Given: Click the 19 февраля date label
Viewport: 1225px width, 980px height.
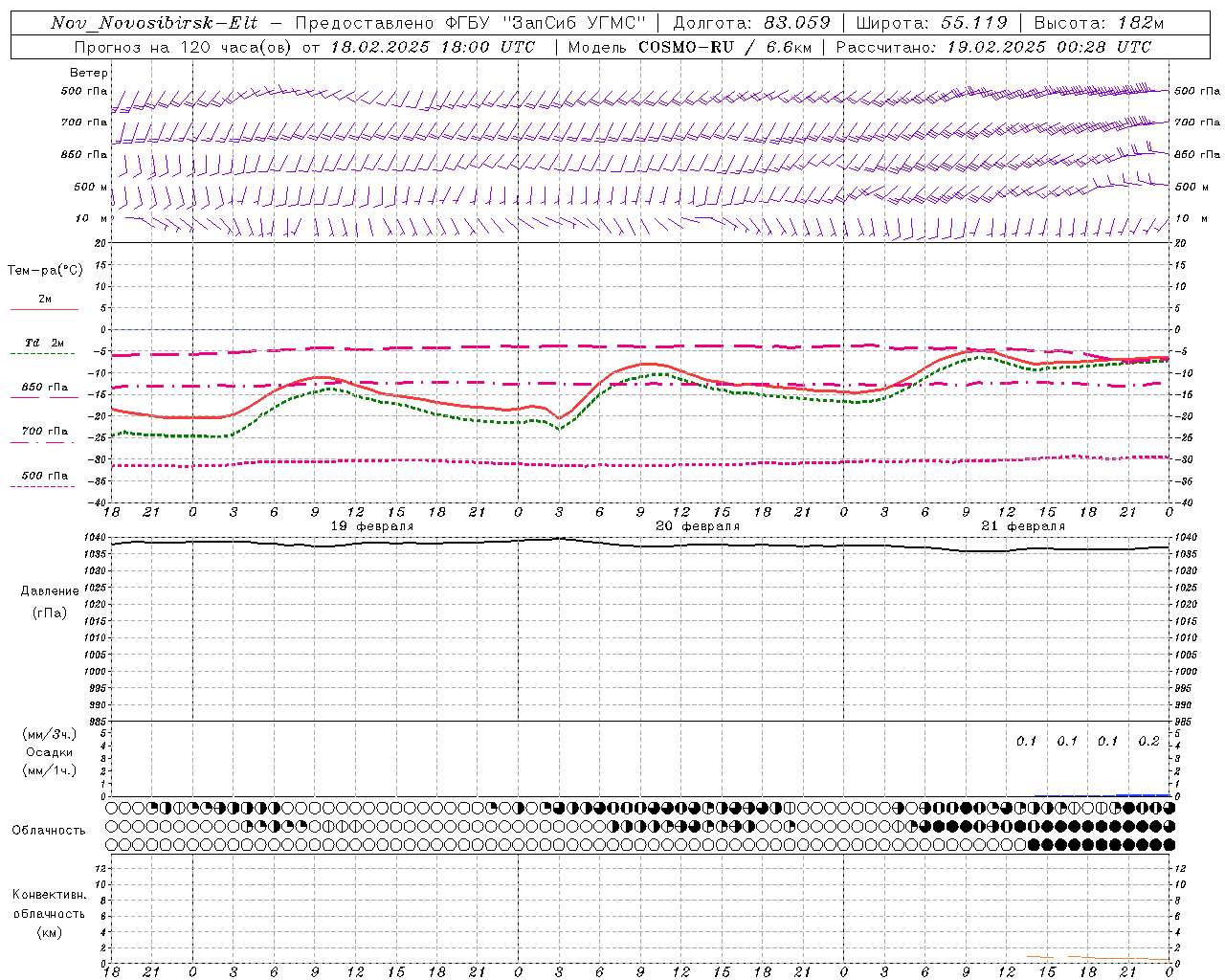Looking at the screenshot, I should [372, 526].
